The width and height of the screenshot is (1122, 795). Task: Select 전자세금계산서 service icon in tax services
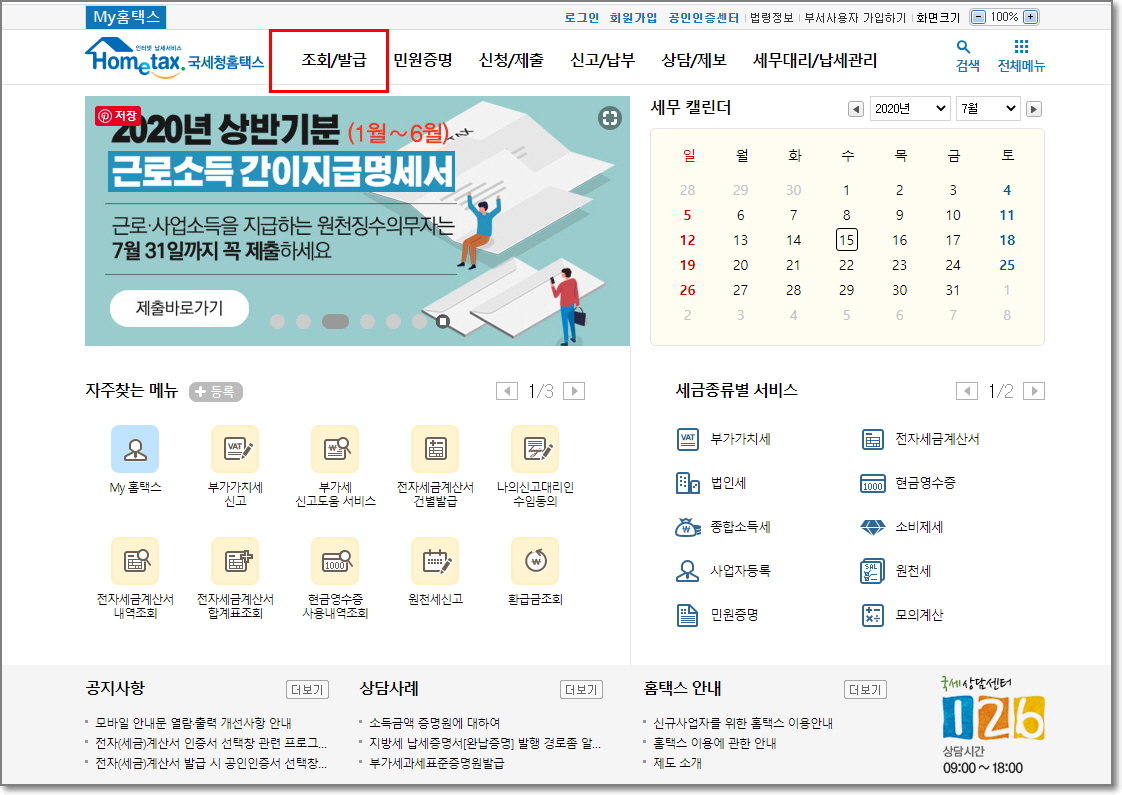pos(872,439)
